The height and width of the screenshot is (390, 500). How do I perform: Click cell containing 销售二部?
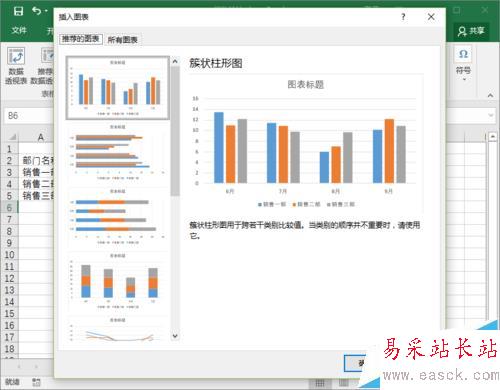(x=36, y=184)
